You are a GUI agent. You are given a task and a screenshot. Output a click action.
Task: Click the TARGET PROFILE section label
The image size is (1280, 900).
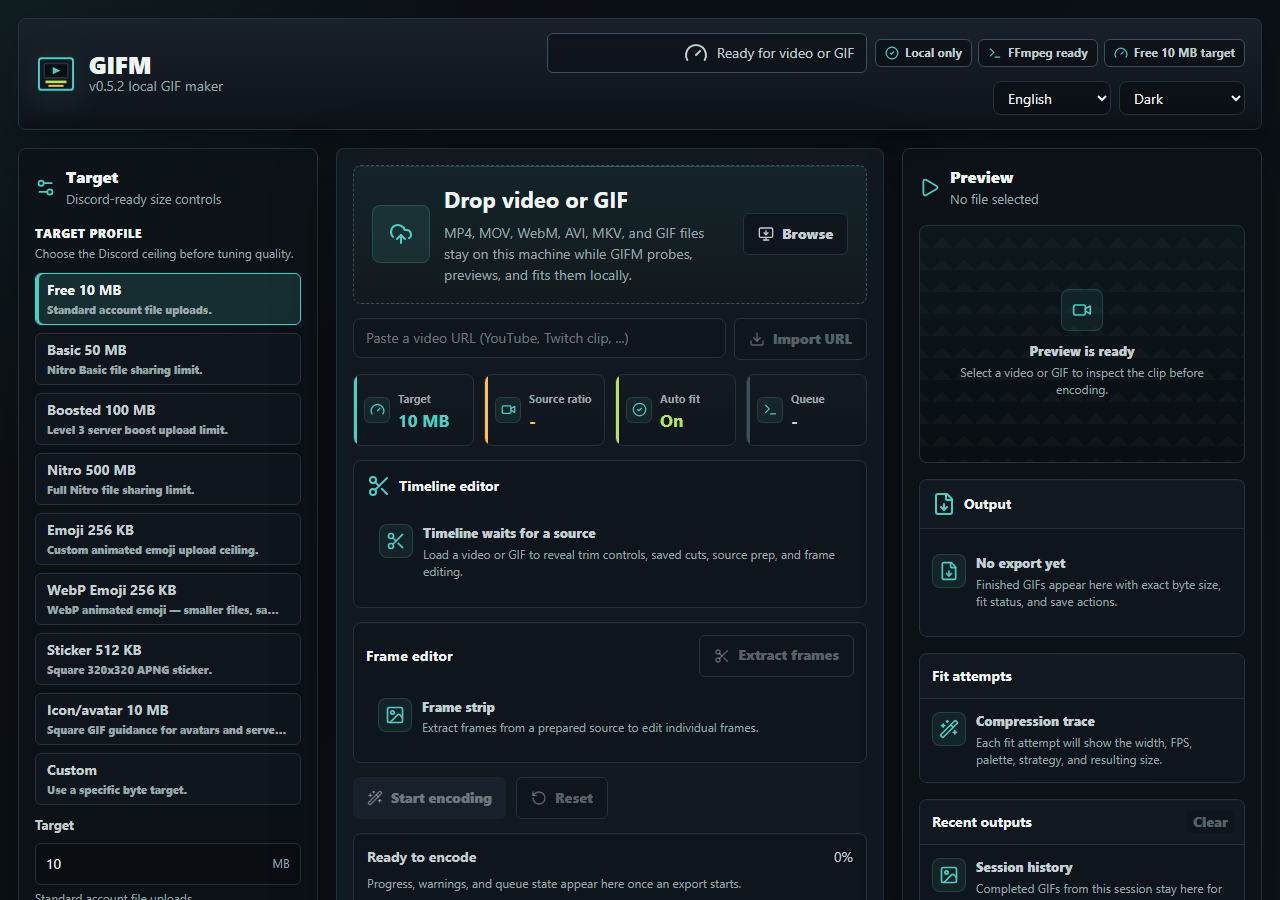pos(89,233)
